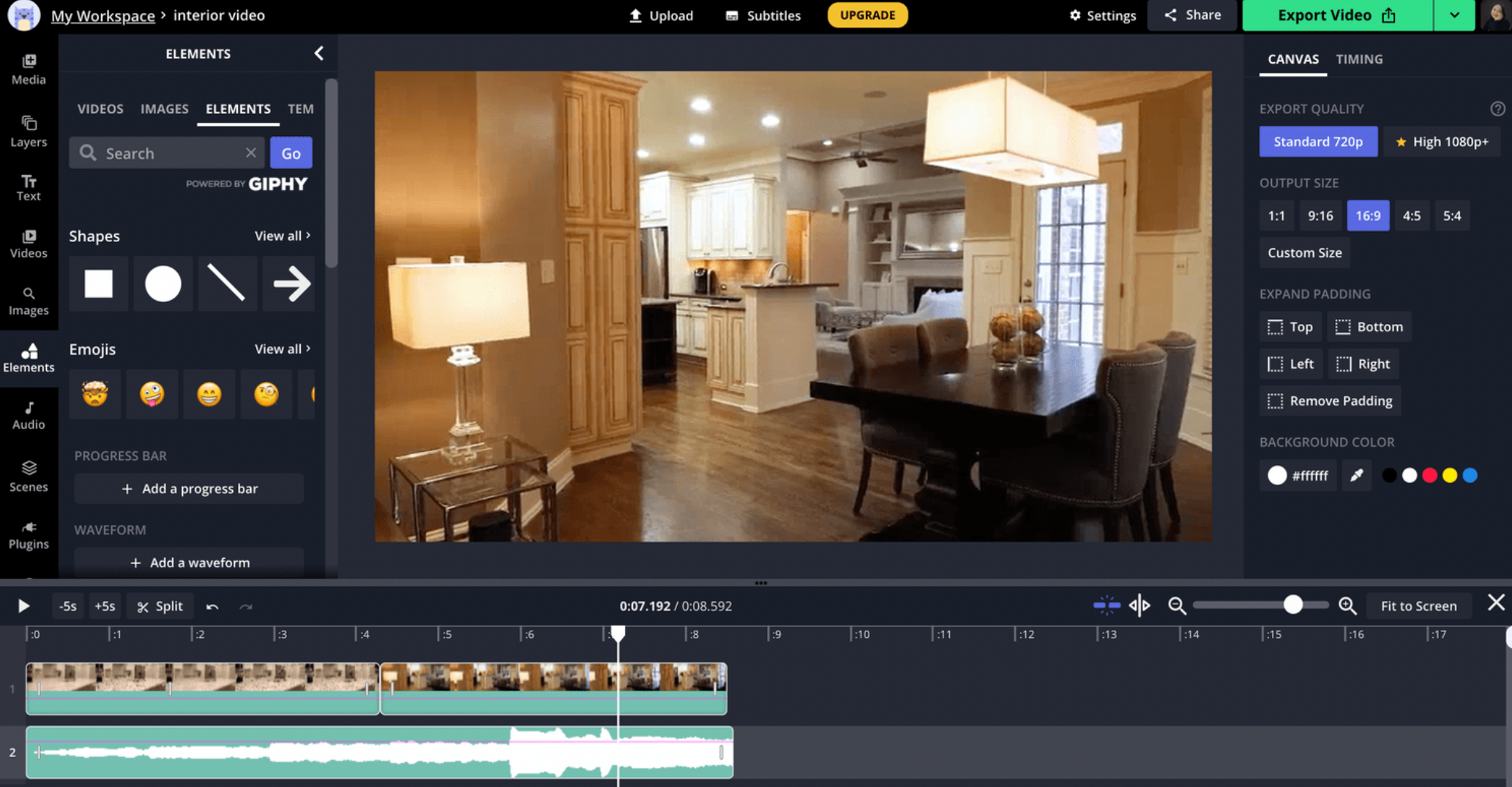
Task: Set output size to 1:1
Action: 1276,216
